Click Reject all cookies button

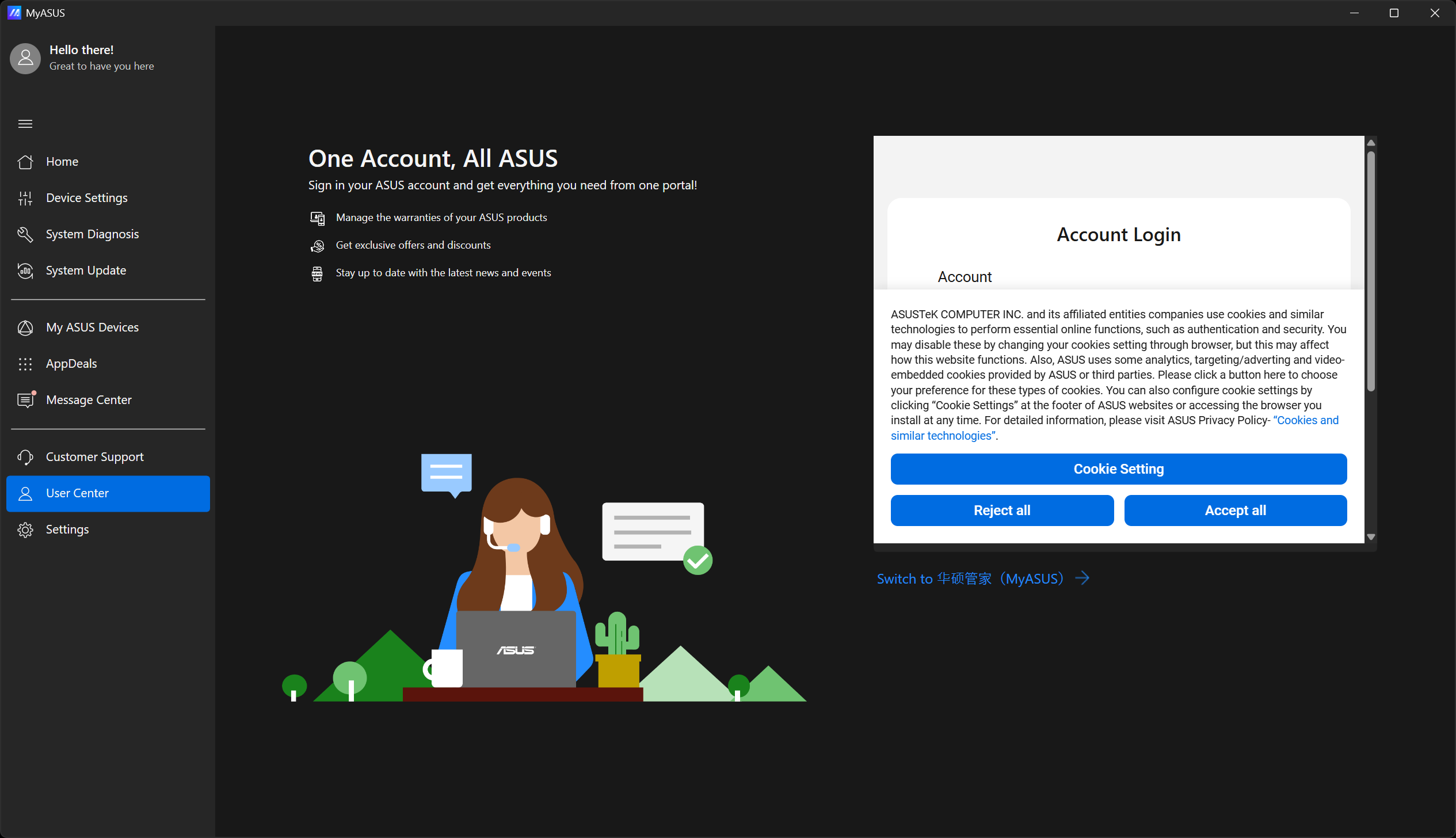1001,511
